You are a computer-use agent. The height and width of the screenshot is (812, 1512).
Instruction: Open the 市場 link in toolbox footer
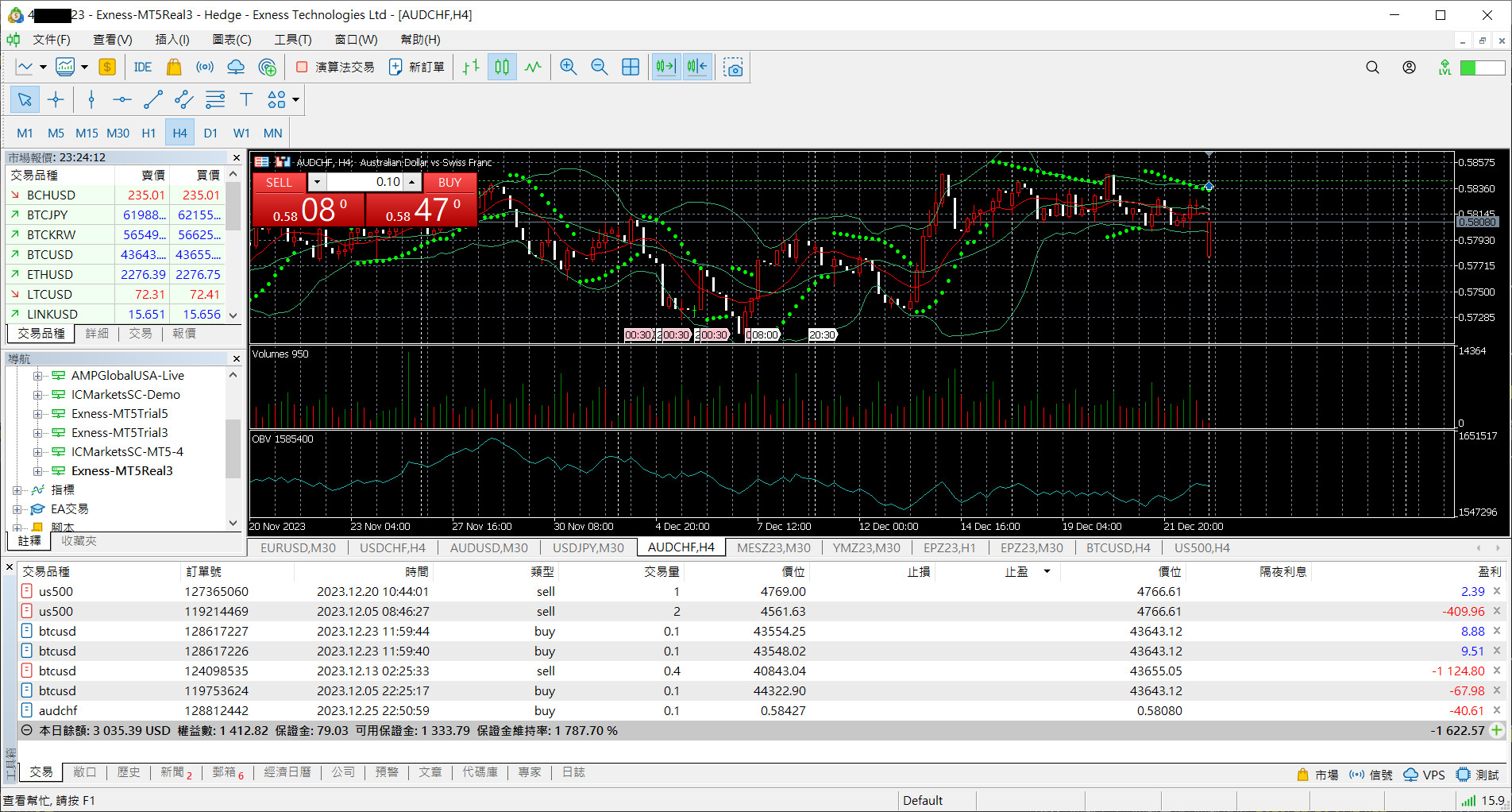click(1318, 775)
